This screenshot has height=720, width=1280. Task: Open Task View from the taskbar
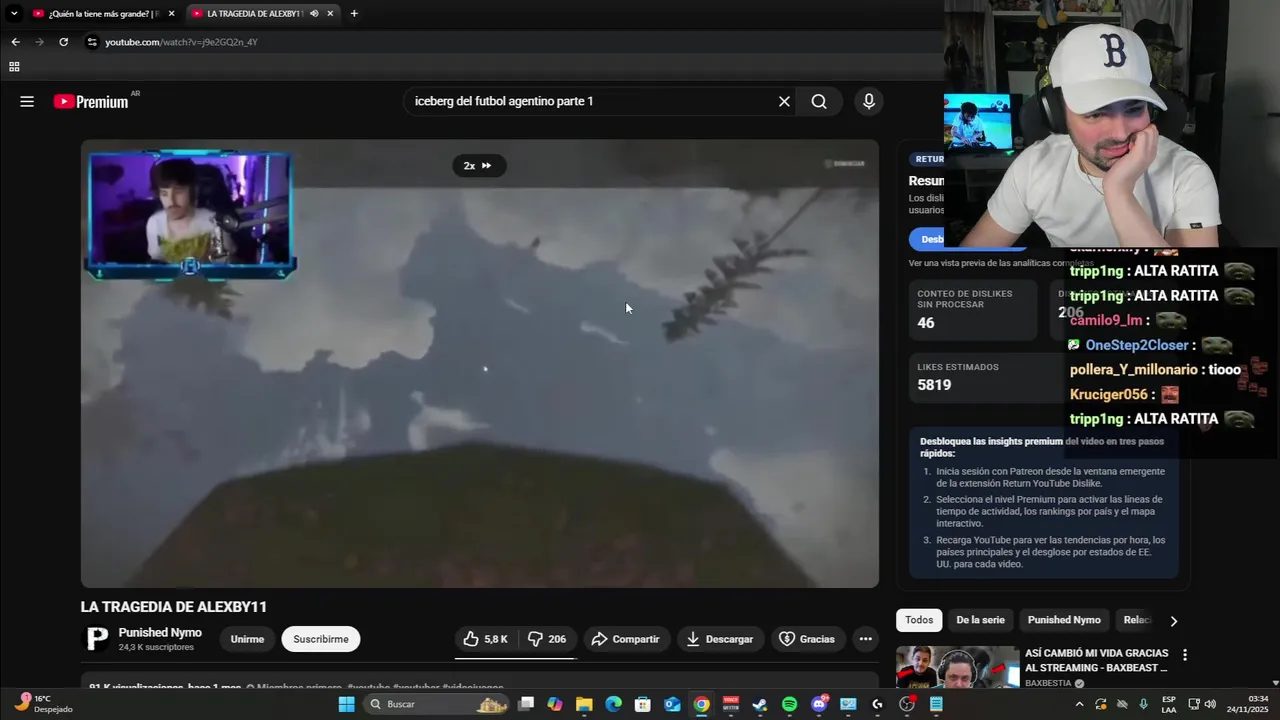tap(526, 704)
